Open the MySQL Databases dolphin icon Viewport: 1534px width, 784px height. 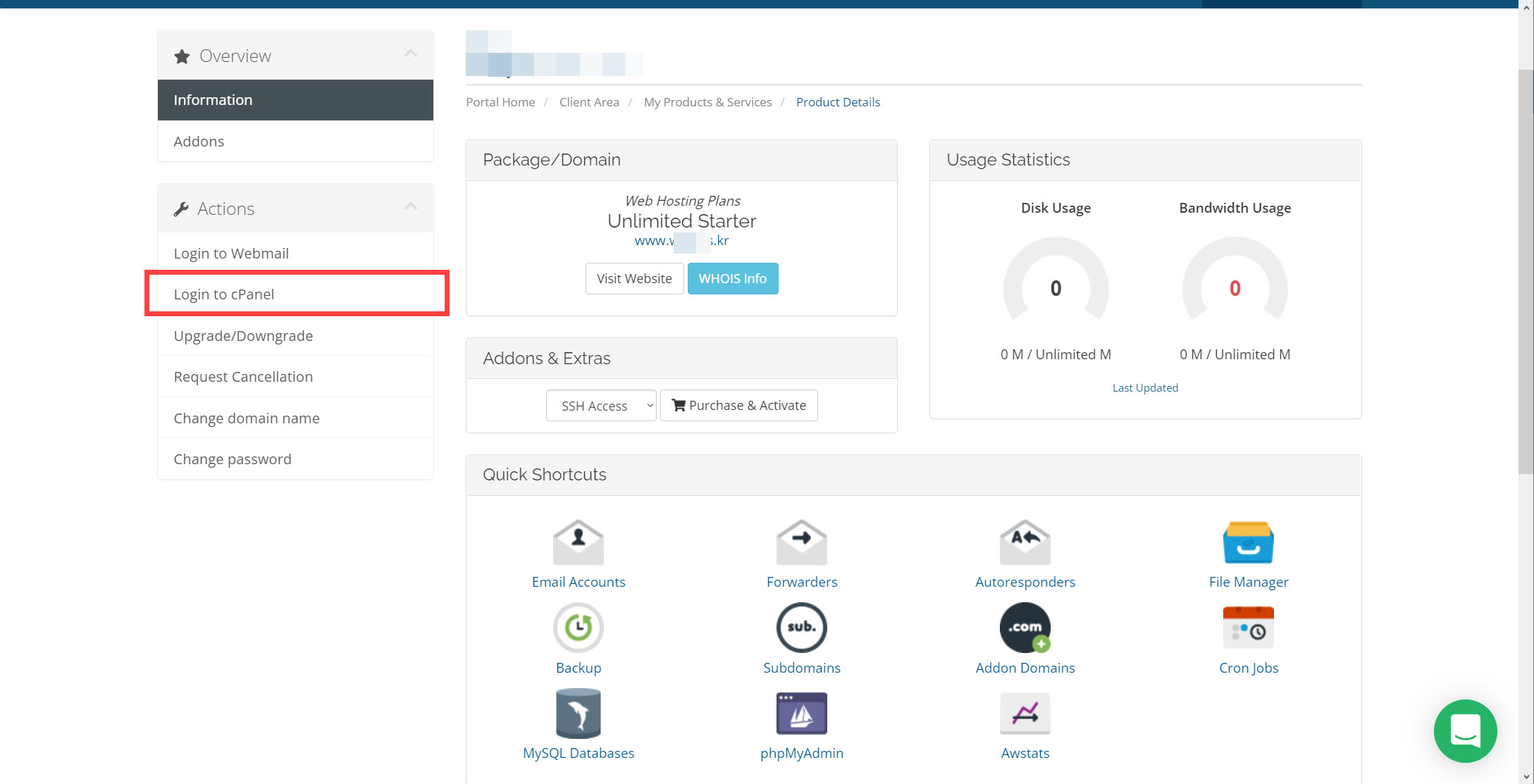pos(578,713)
